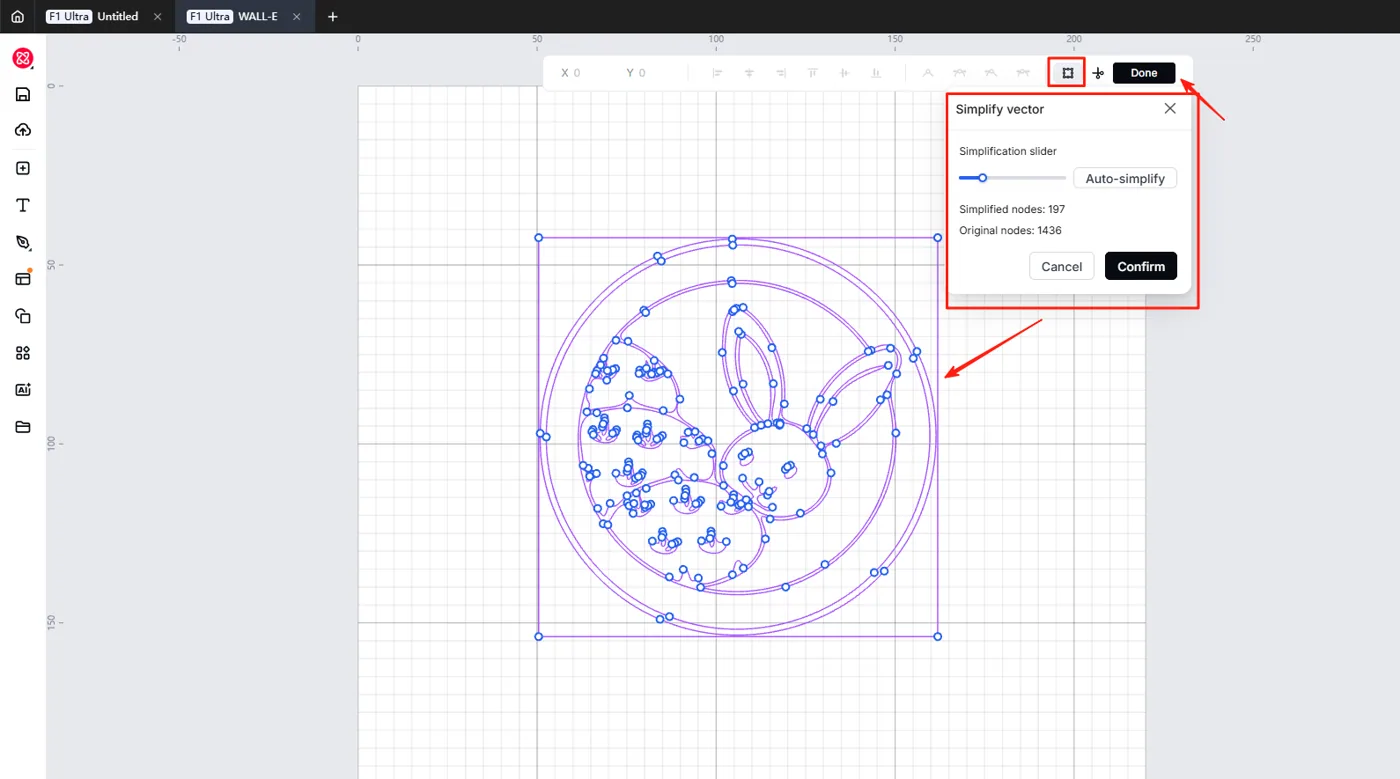Click the shapes tool icon

pyautogui.click(x=23, y=316)
